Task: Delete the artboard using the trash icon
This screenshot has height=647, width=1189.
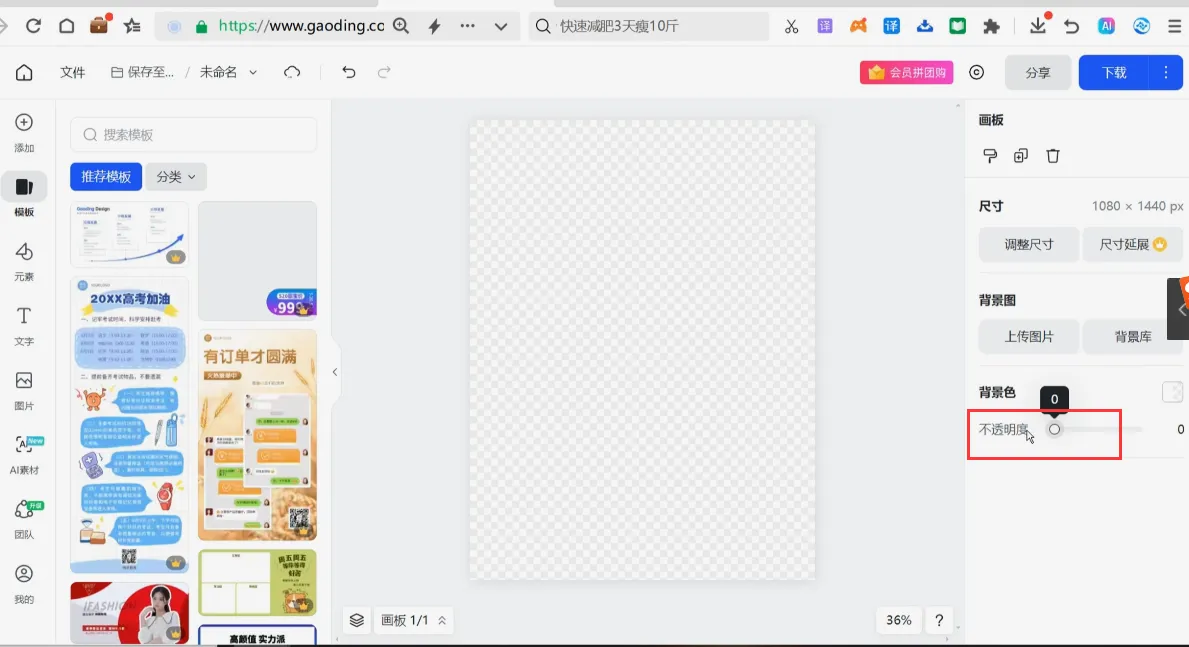Action: (1053, 156)
